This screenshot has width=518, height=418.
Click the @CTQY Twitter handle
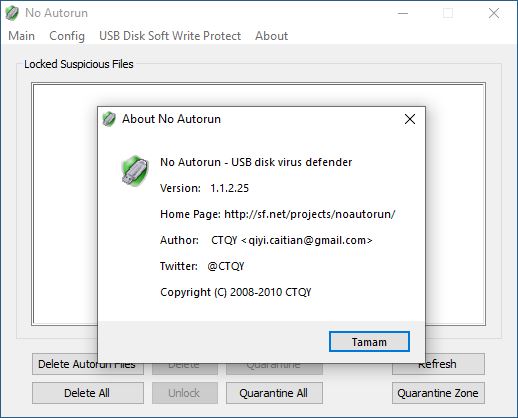(x=226, y=266)
